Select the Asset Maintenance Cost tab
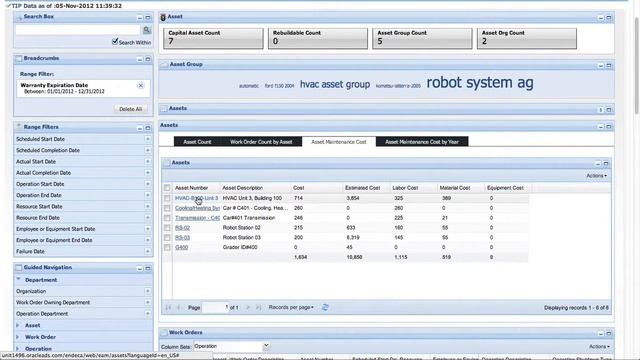The width and height of the screenshot is (640, 360). pos(339,142)
